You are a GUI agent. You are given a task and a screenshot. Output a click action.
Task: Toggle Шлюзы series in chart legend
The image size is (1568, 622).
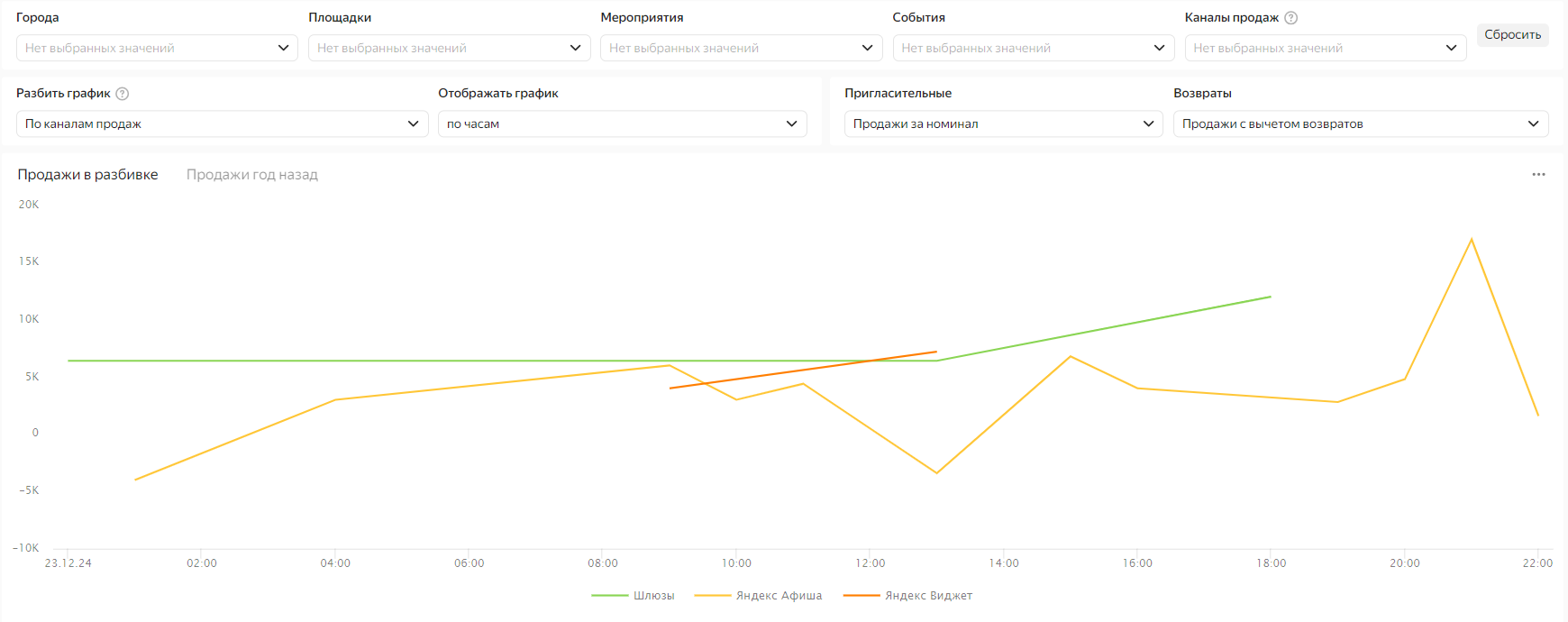[x=634, y=596]
